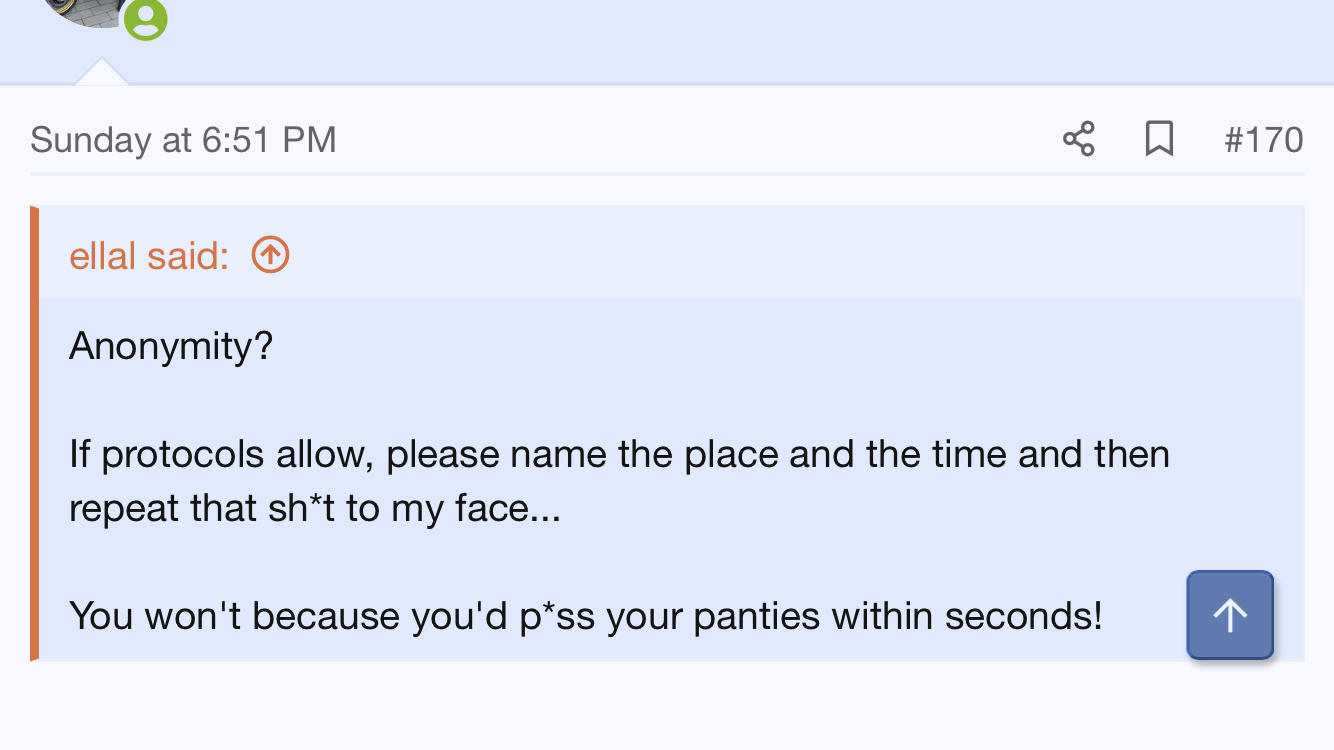Image resolution: width=1334 pixels, height=750 pixels.
Task: Click the green online status badge
Action: 146,19
